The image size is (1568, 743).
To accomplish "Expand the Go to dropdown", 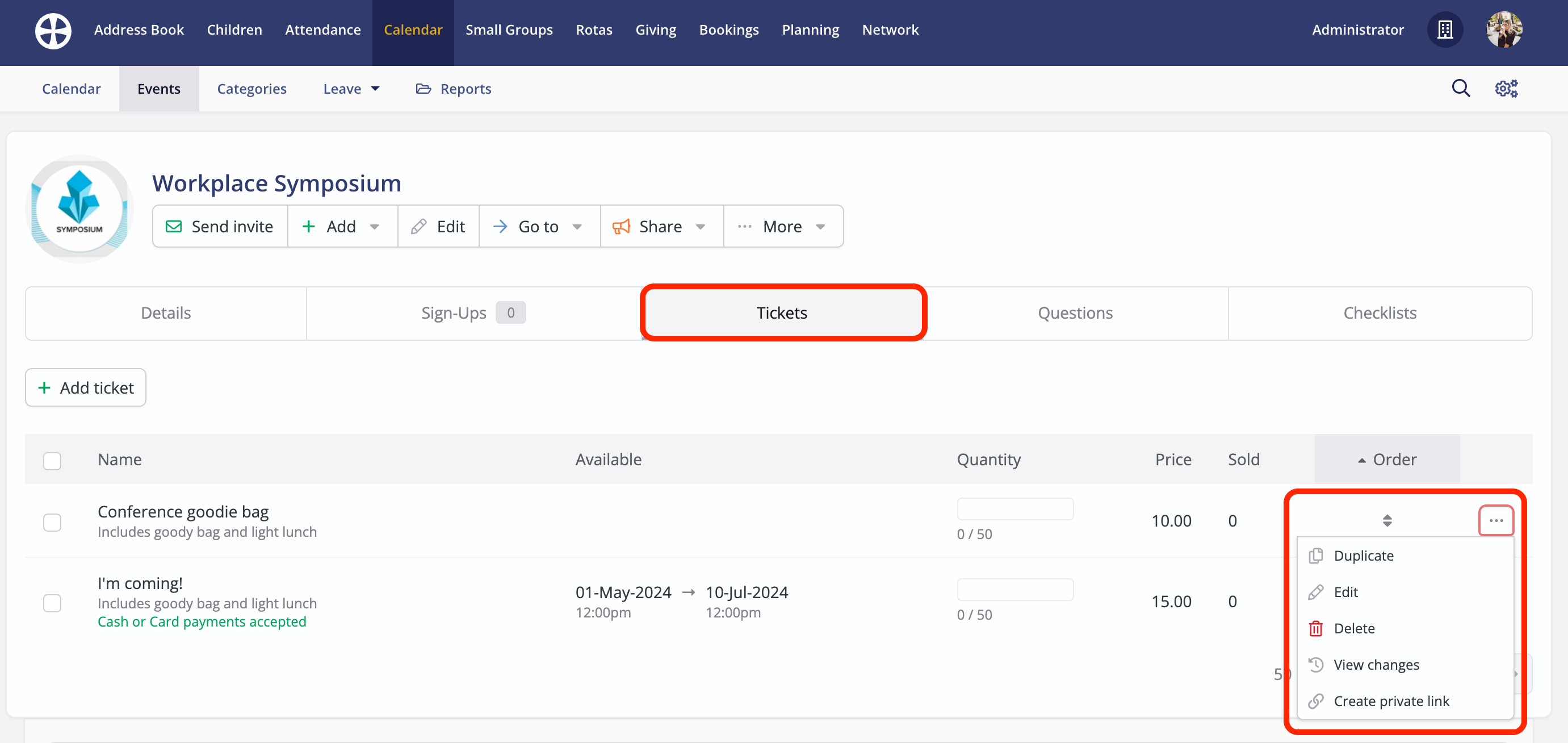I will point(538,226).
